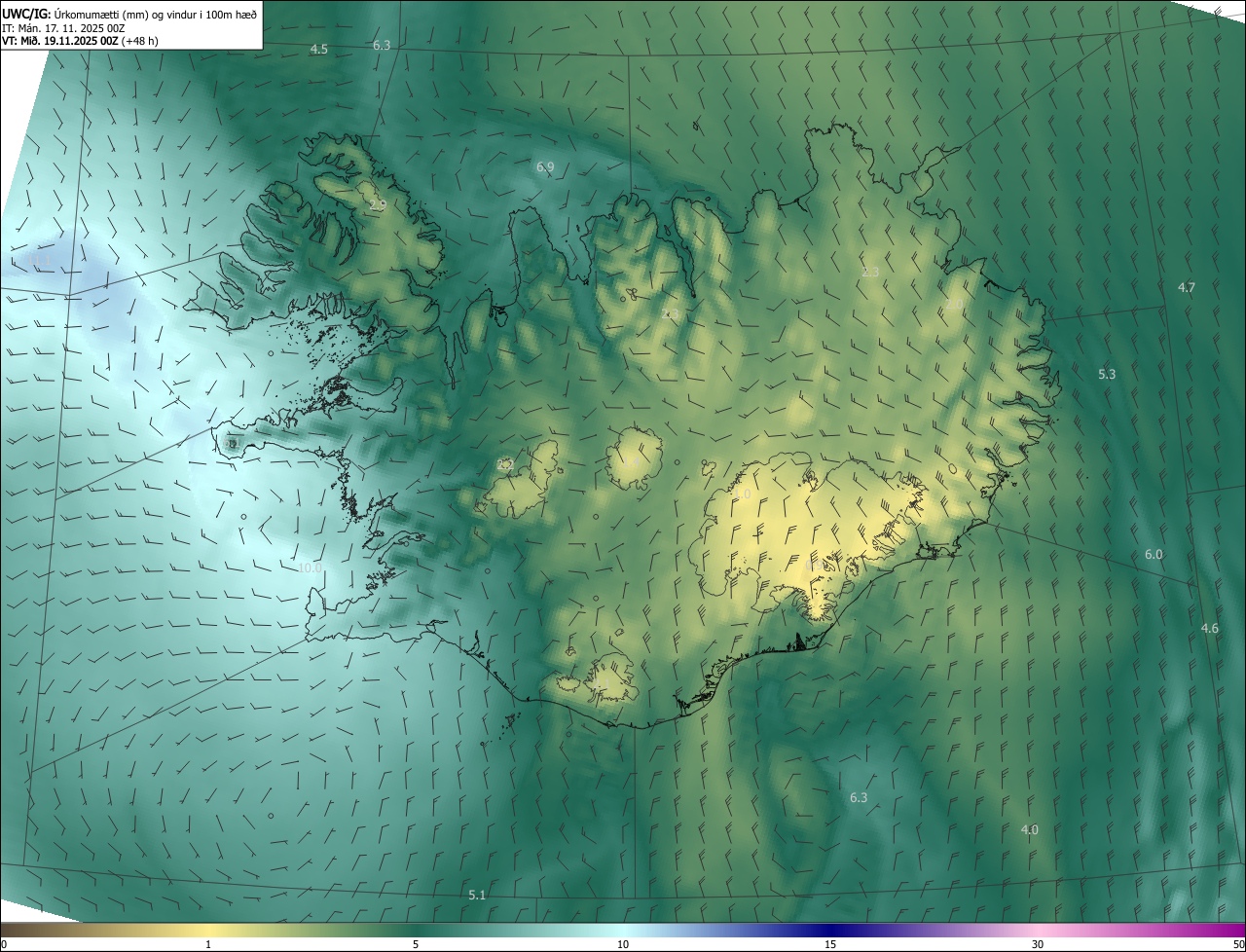
Task: Click the title 'Úrkomumætti (mm) og vindur í 100m hæð'
Action: tap(158, 13)
